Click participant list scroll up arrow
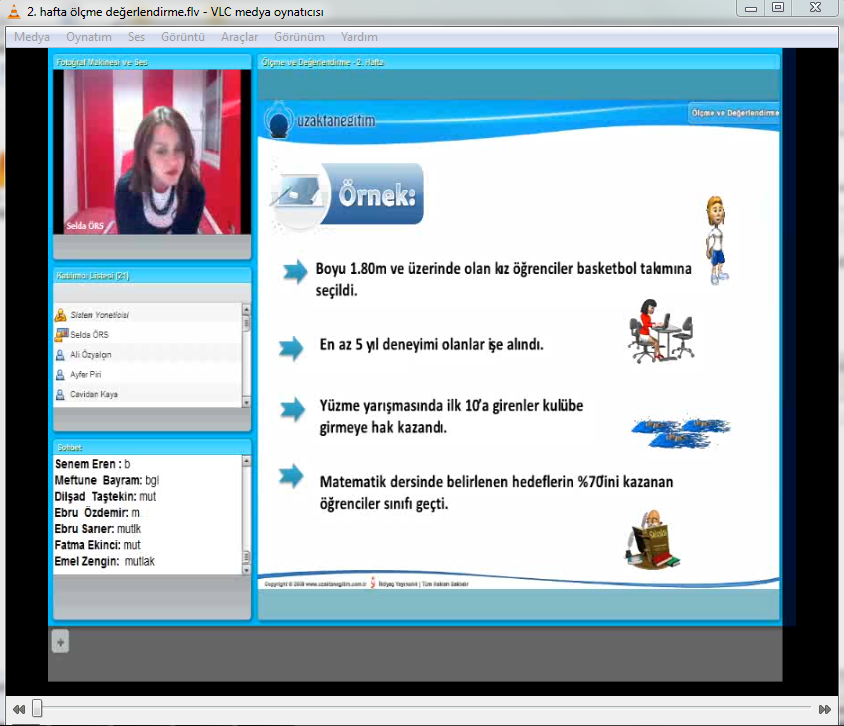Screen dimensions: 844x726 247,309
